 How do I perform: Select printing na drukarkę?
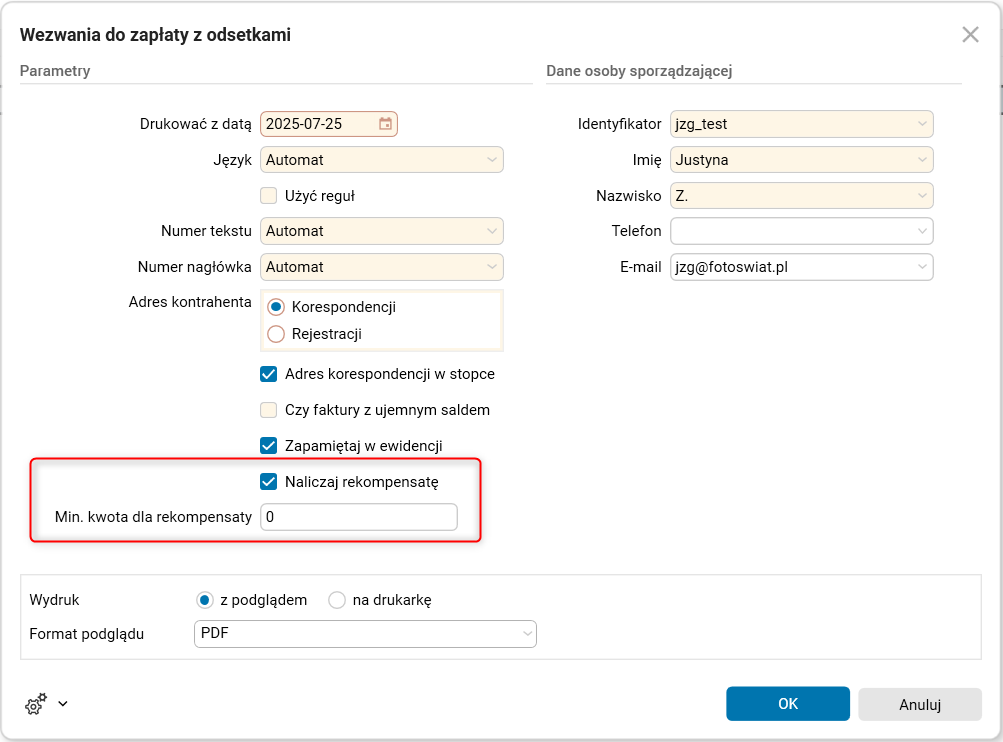pyautogui.click(x=337, y=600)
